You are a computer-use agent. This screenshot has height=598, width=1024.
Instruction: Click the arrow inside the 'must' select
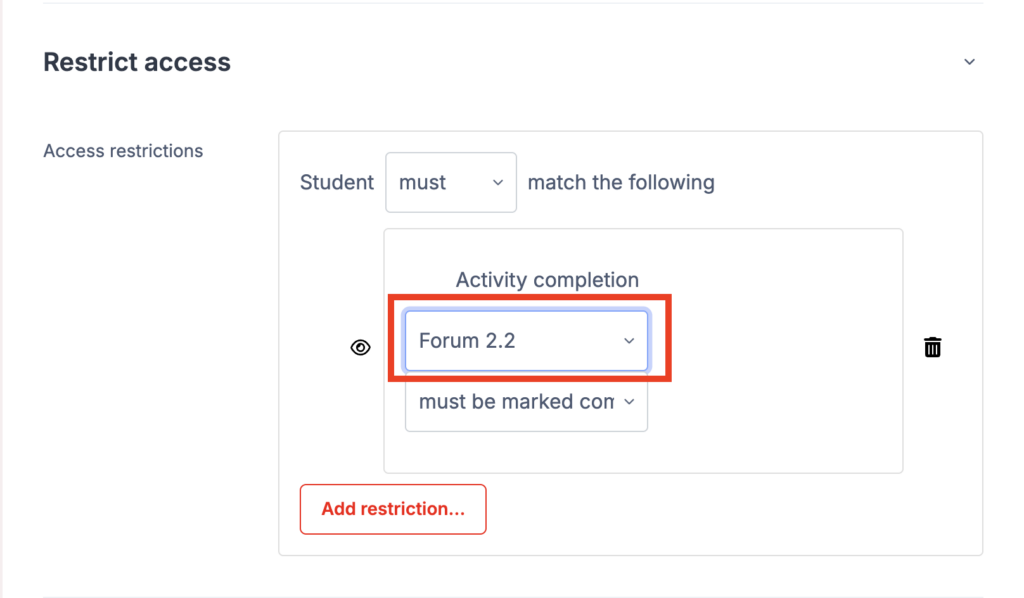pos(498,183)
